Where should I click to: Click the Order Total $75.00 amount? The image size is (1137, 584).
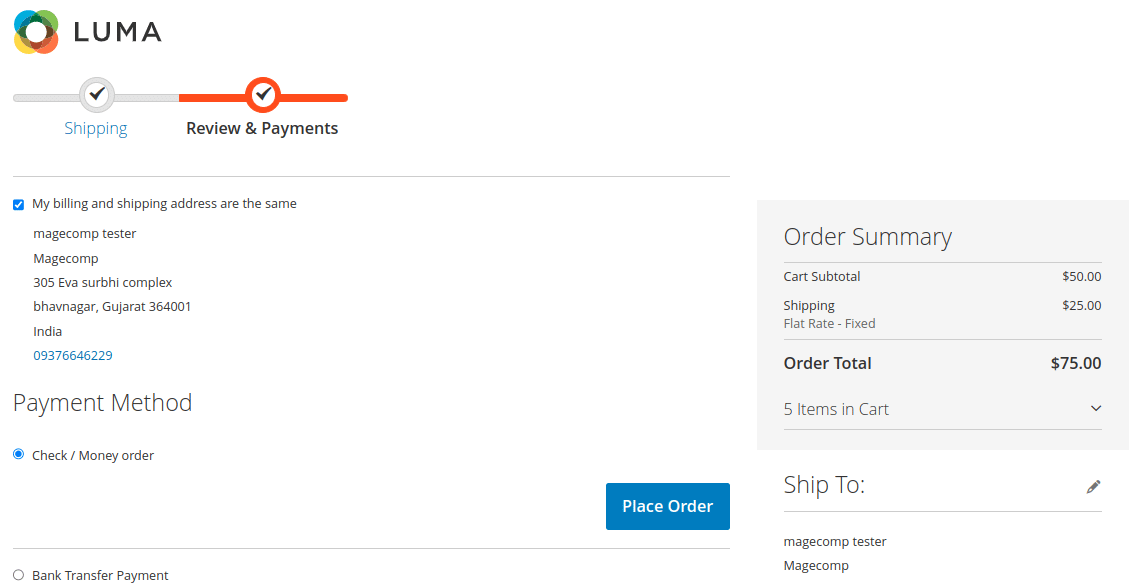[1075, 364]
